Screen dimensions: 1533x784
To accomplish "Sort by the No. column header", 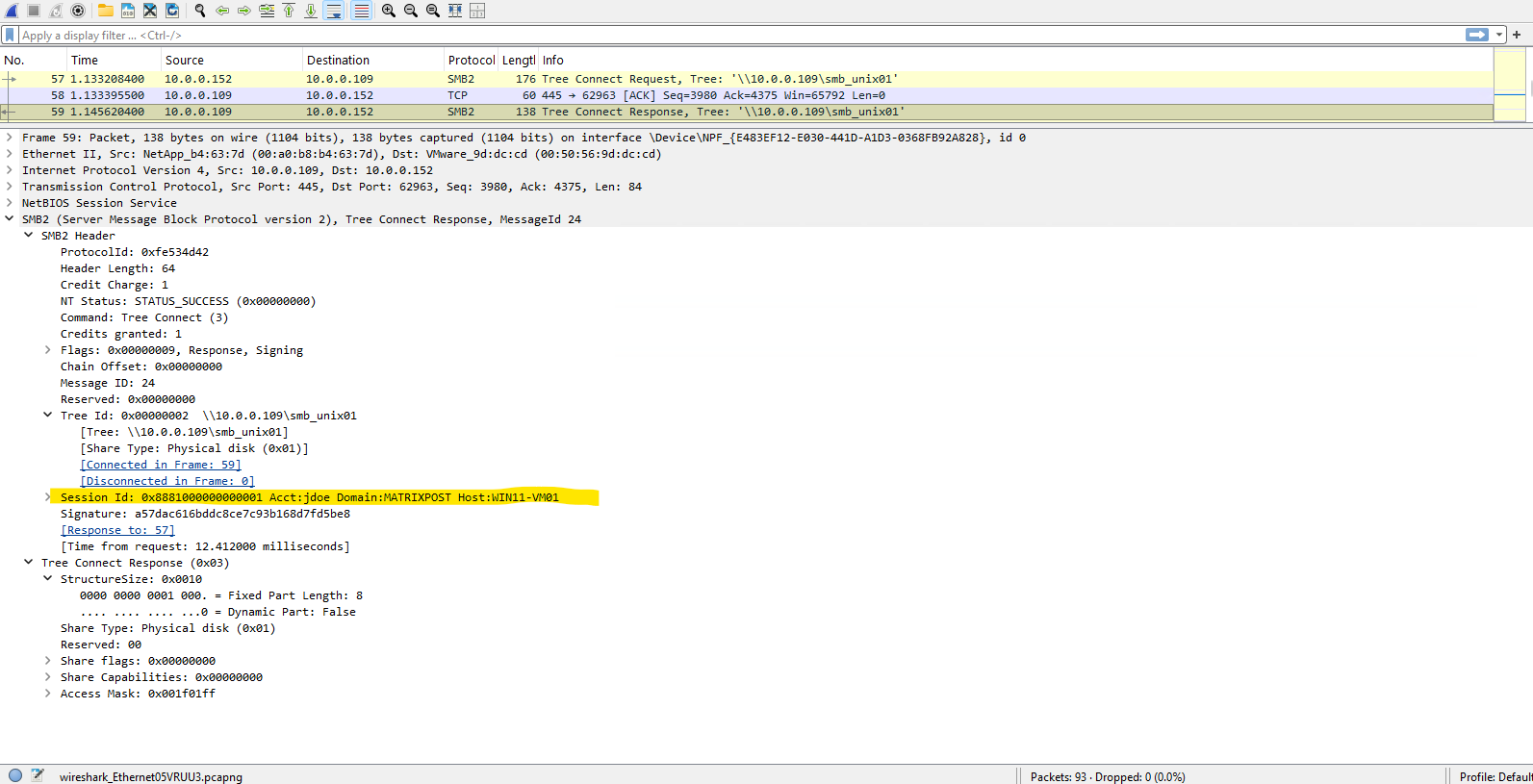I will click(33, 60).
